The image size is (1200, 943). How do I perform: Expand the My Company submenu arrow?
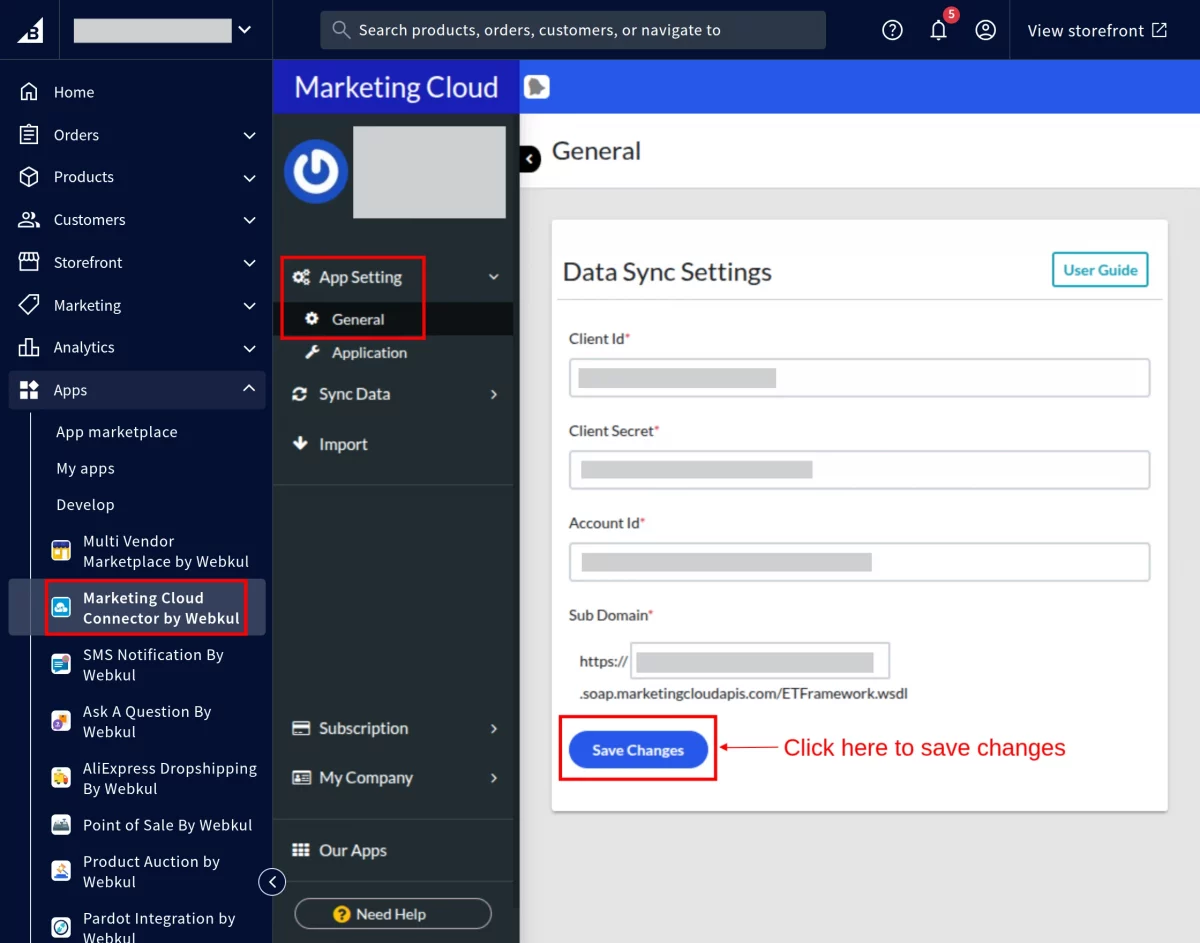[x=493, y=777]
